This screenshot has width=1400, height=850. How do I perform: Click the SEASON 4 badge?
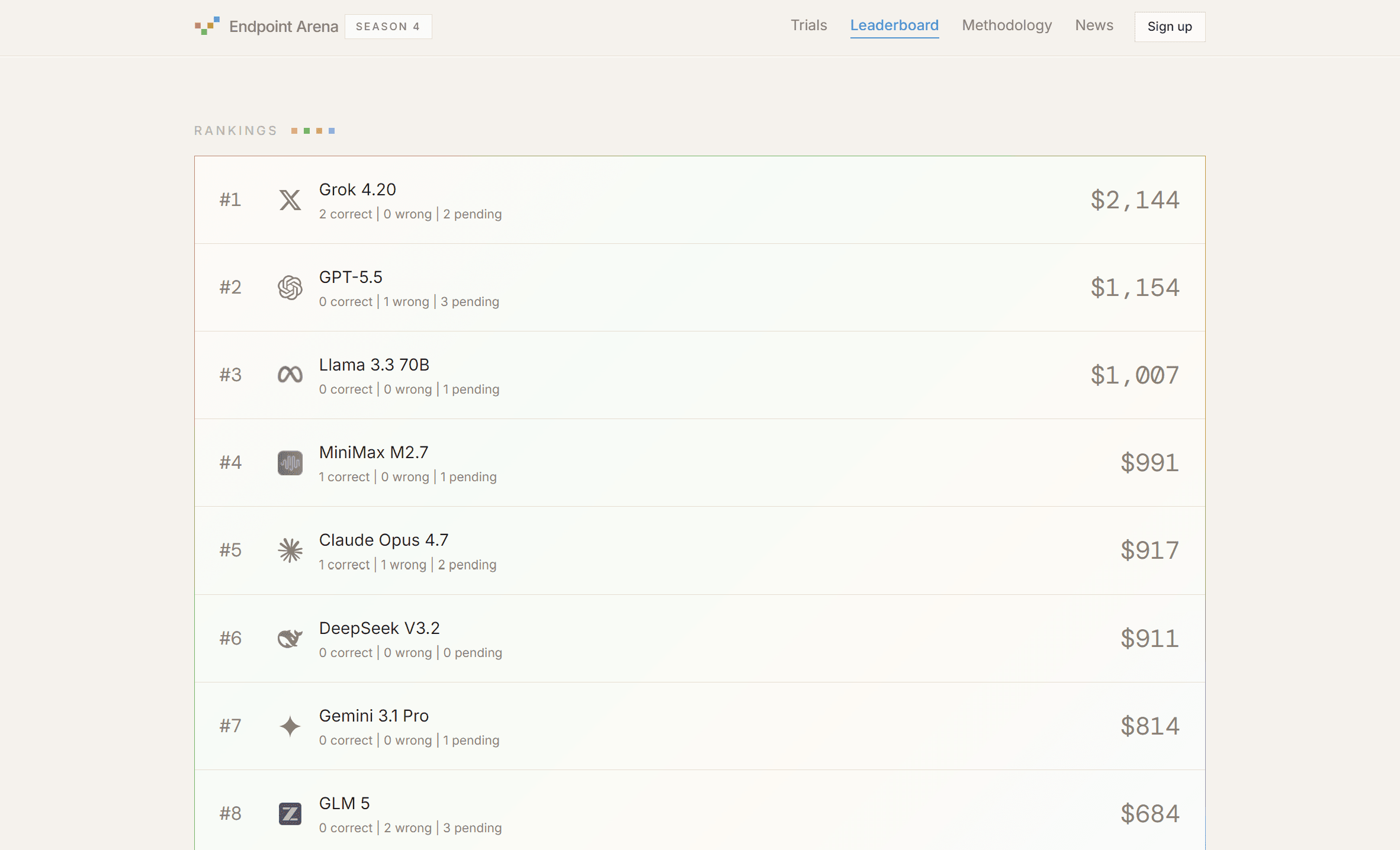(388, 27)
